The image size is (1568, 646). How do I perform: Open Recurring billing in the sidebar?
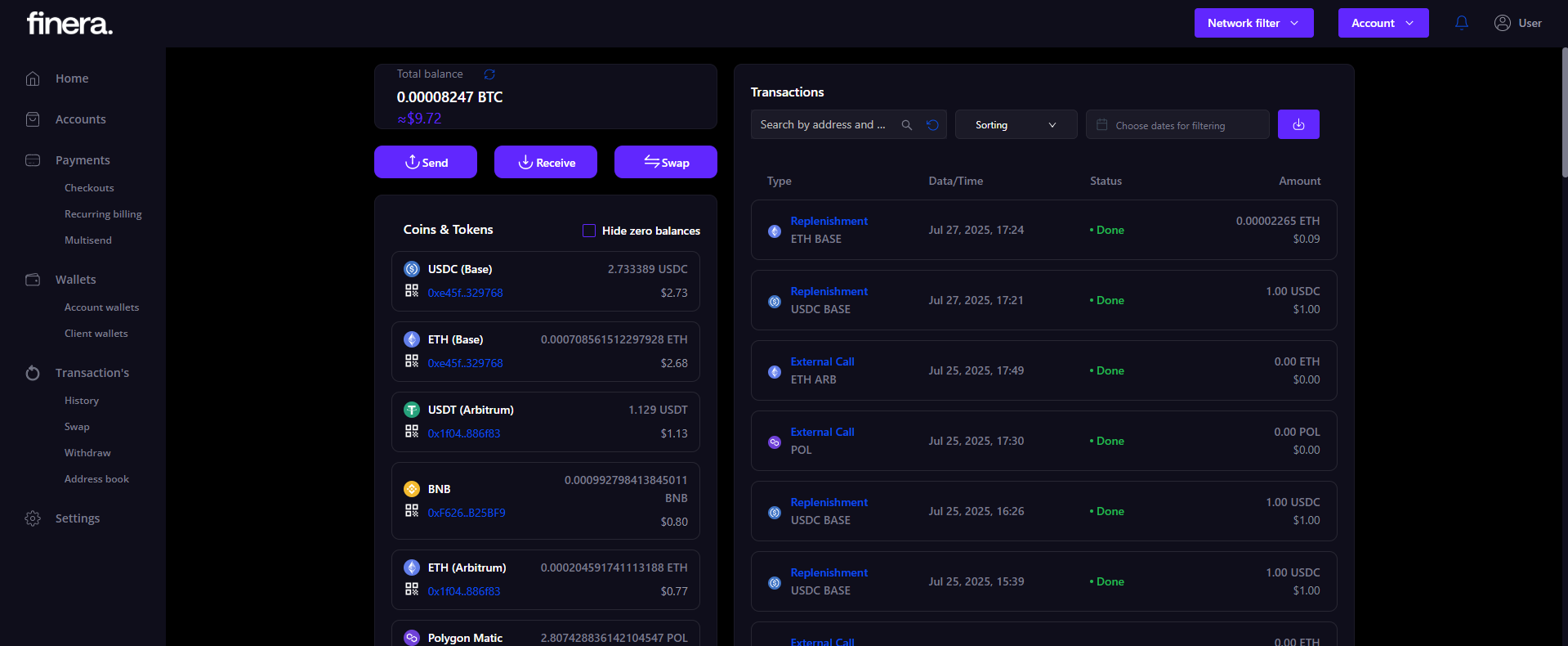tap(103, 214)
